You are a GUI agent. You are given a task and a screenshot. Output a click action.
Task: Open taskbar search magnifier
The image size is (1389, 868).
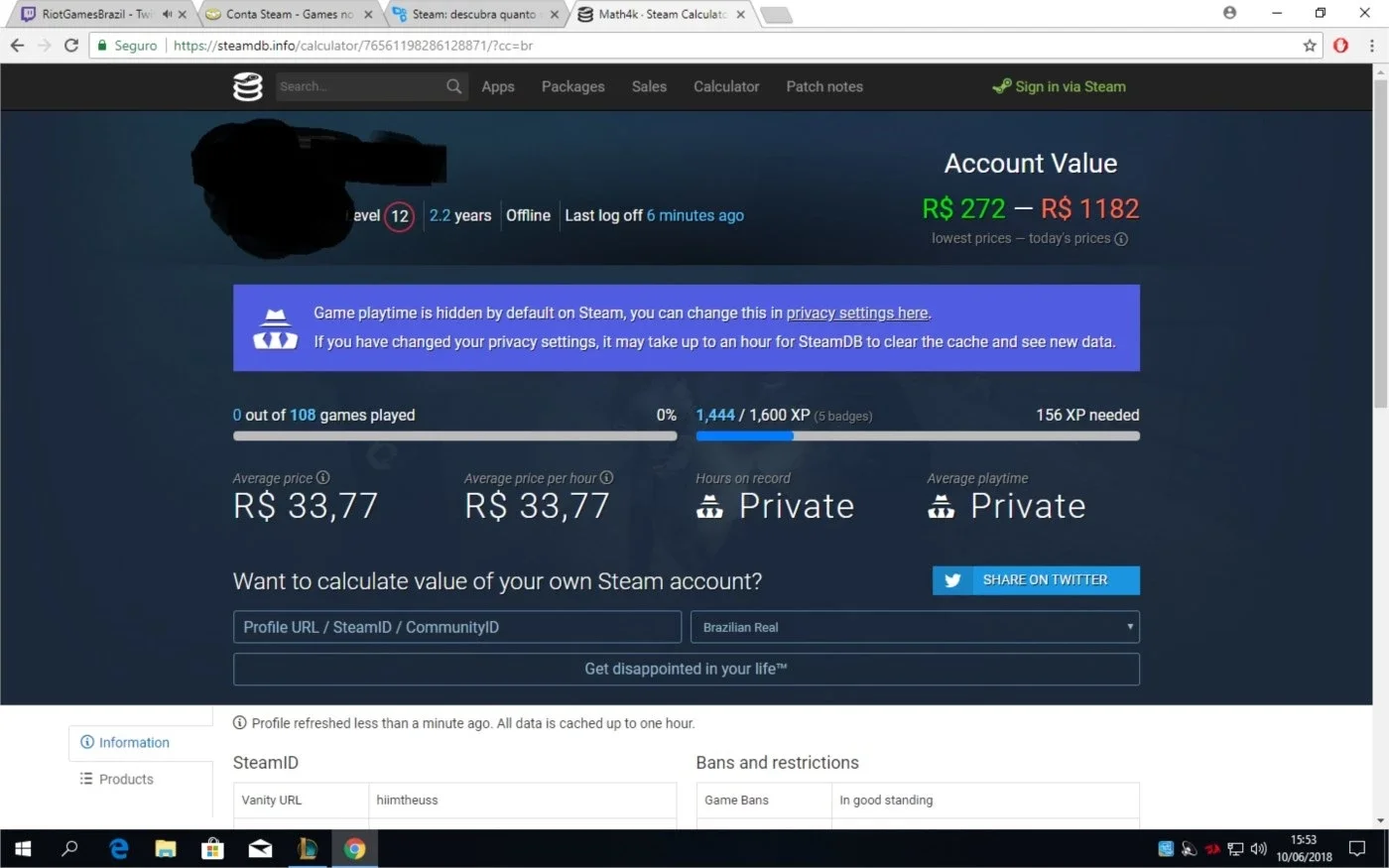pos(69,848)
